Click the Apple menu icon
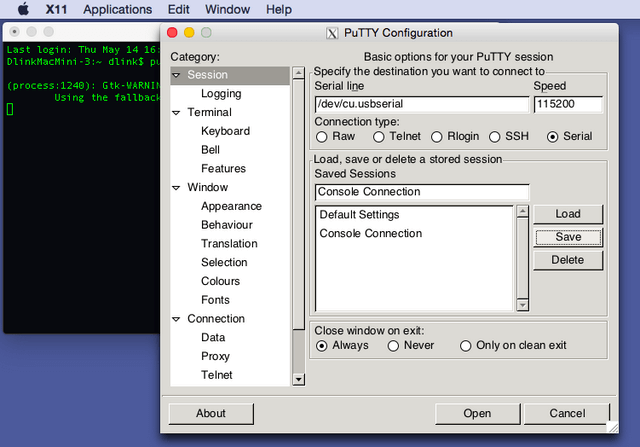Image resolution: width=640 pixels, height=447 pixels. 24,9
